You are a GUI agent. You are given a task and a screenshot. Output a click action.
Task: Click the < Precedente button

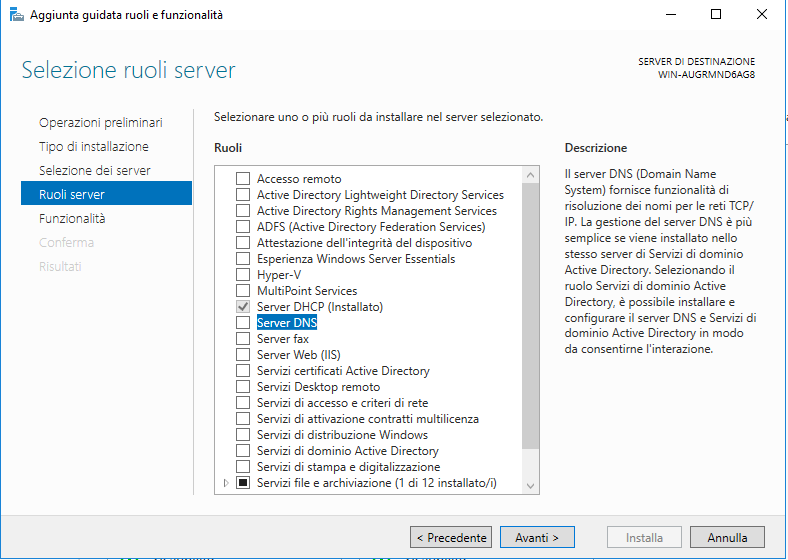click(451, 537)
